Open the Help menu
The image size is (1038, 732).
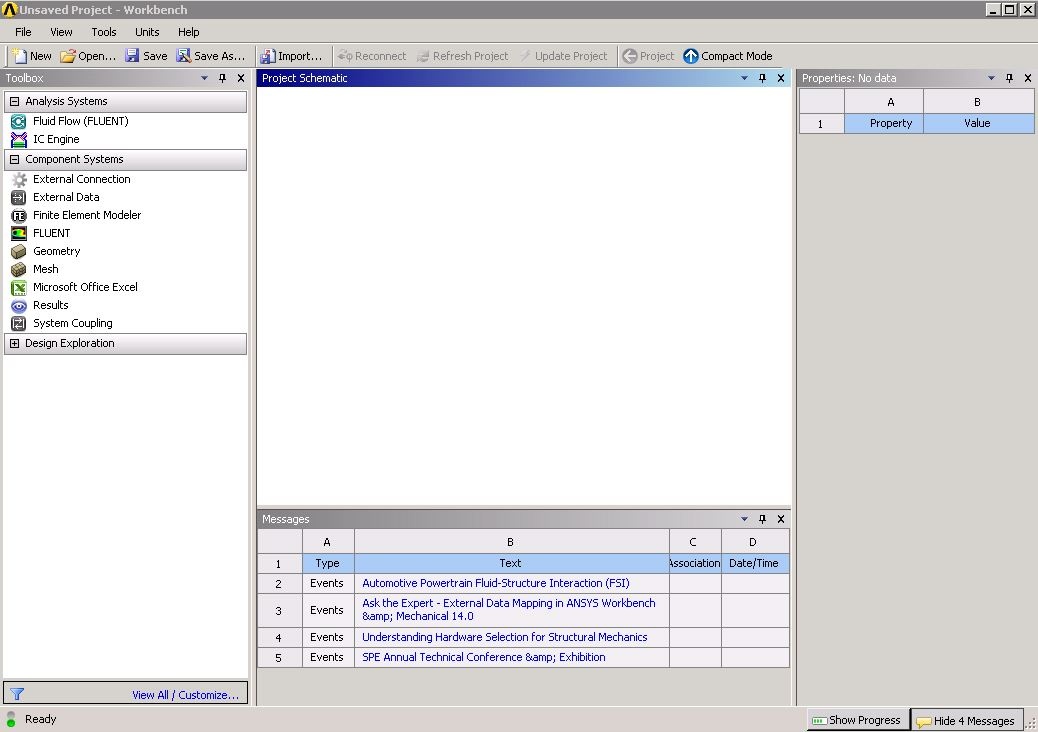point(188,32)
